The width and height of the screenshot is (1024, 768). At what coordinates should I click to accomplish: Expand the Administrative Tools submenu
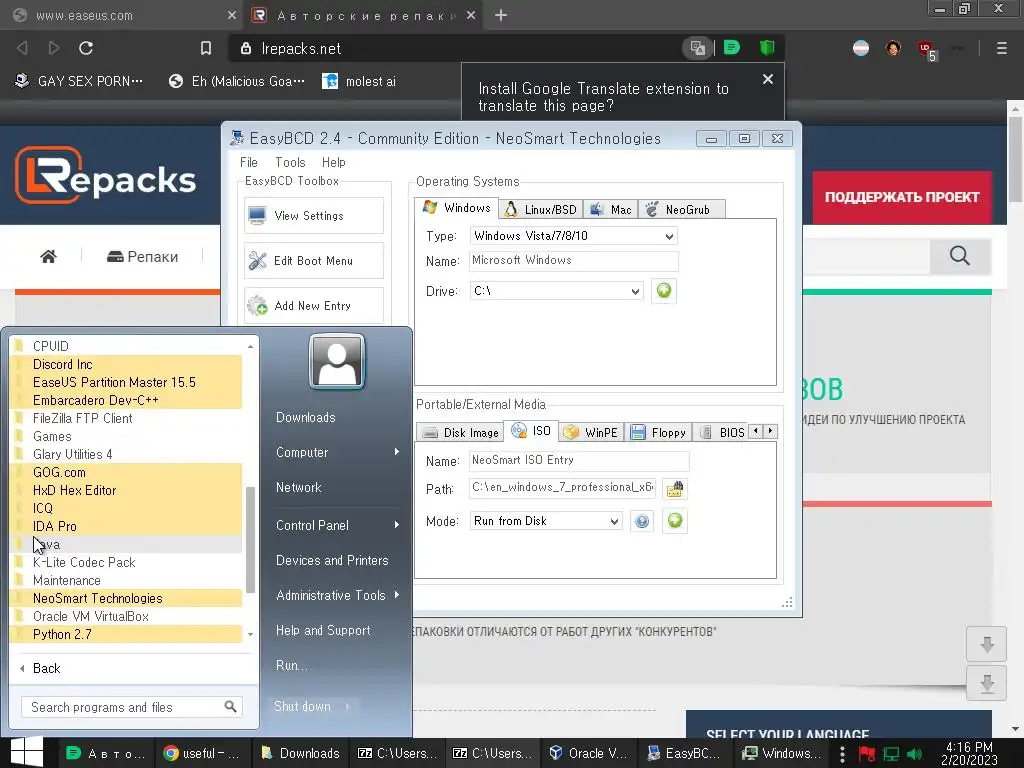[337, 595]
